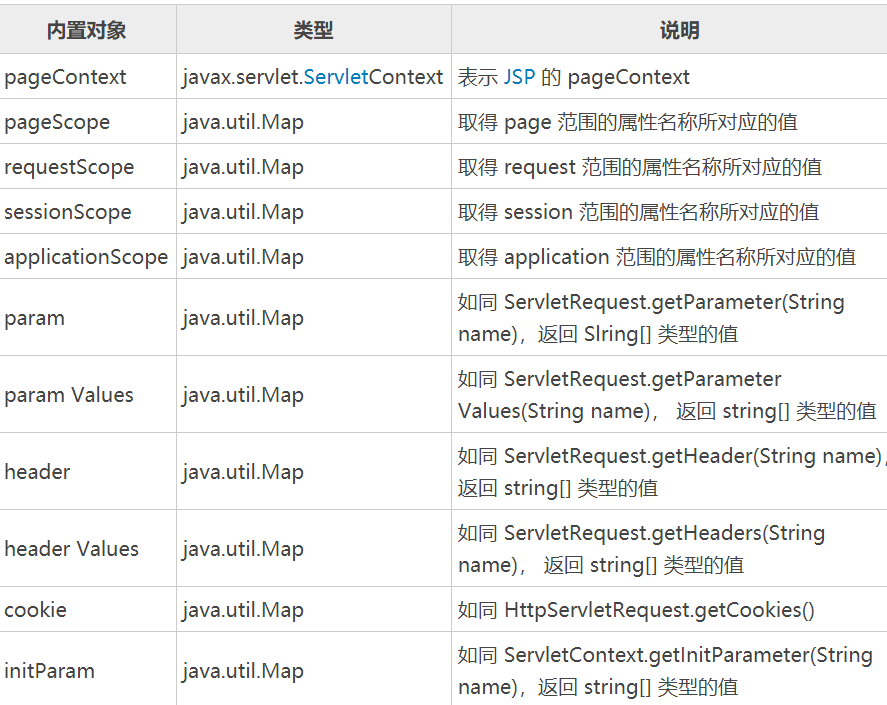Select the pageContext cell

click(x=66, y=77)
